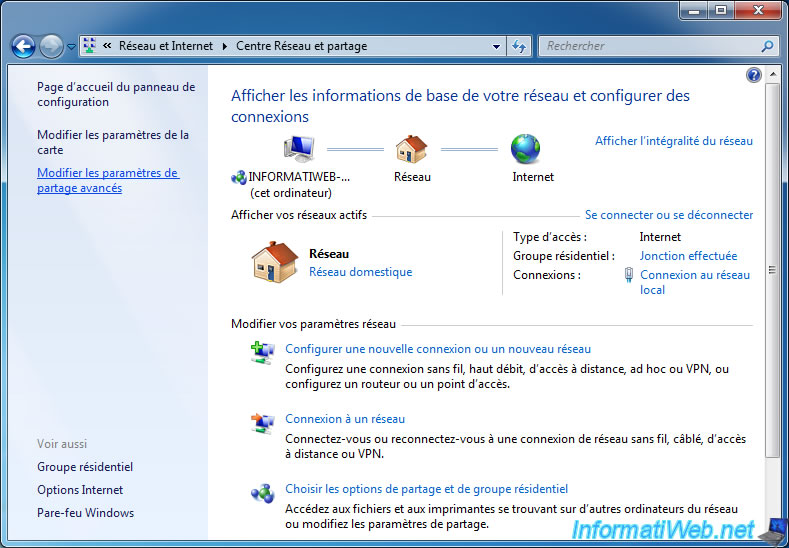Open Connexion au réseau local link

tap(694, 282)
